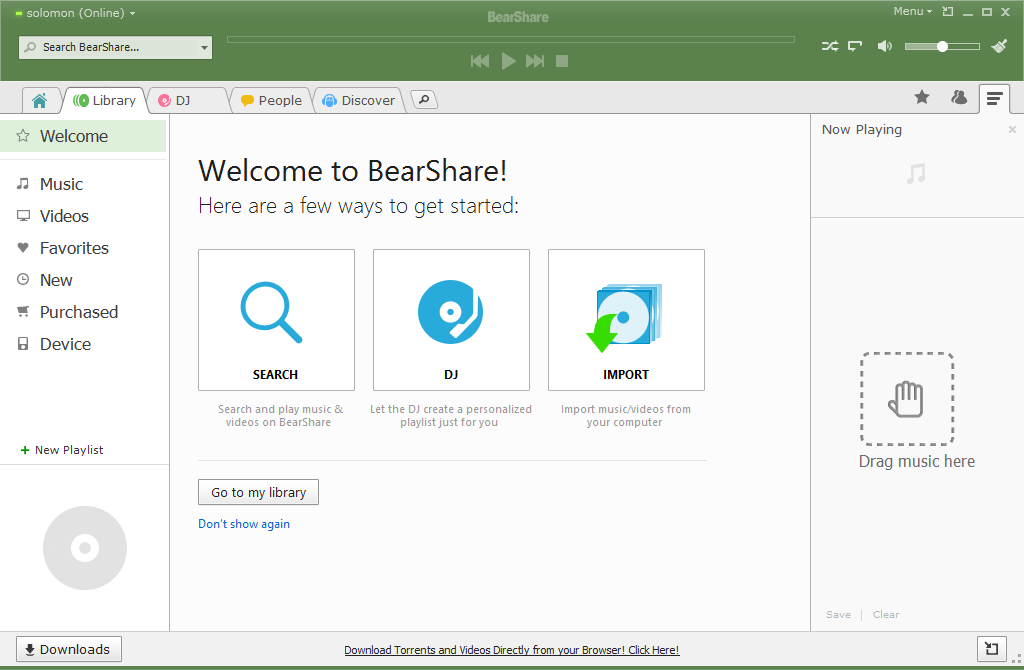Click the album art disc placeholder
Viewport: 1024px width, 670px height.
click(x=85, y=548)
